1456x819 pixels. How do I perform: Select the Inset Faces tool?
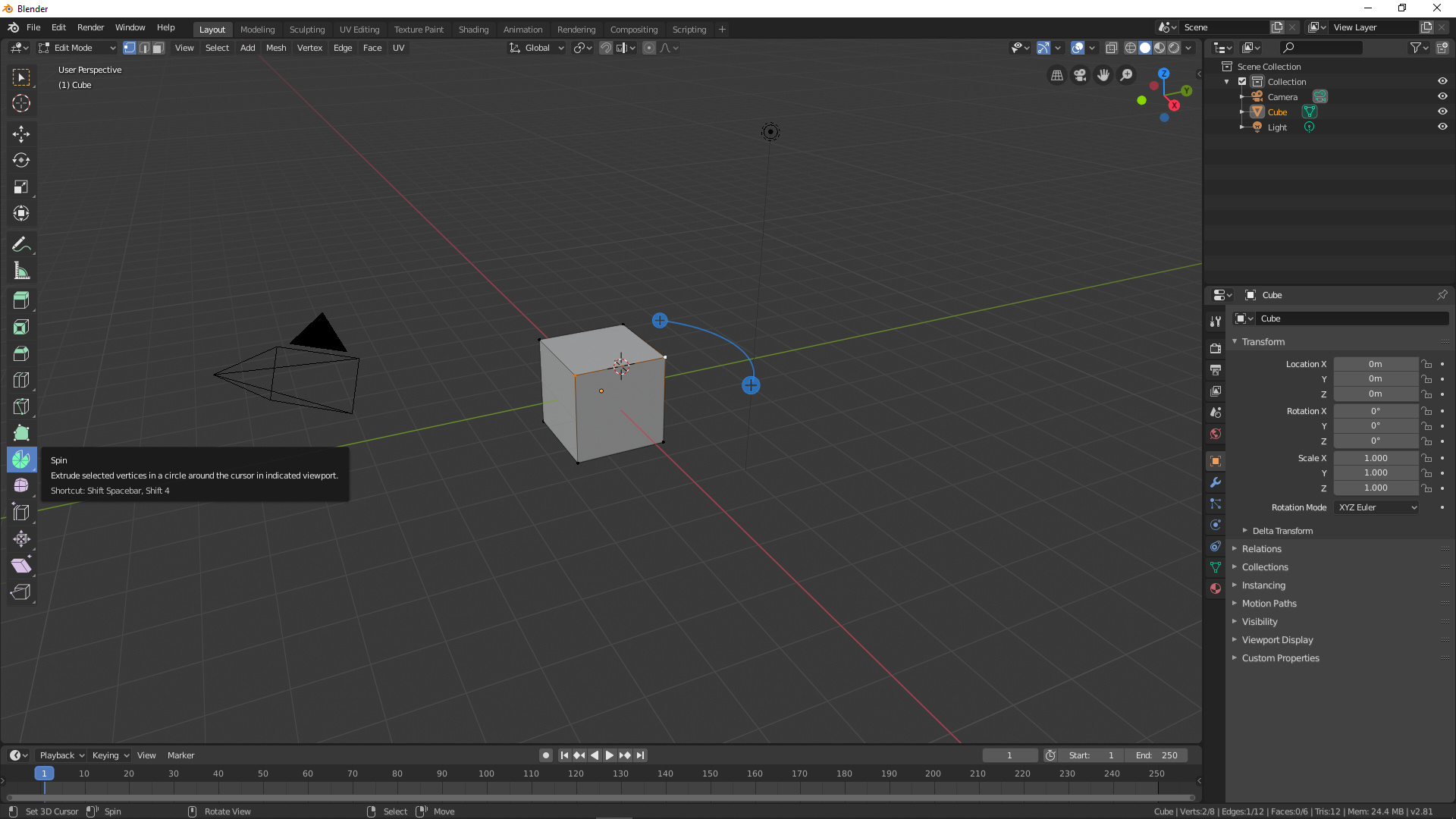pos(21,327)
